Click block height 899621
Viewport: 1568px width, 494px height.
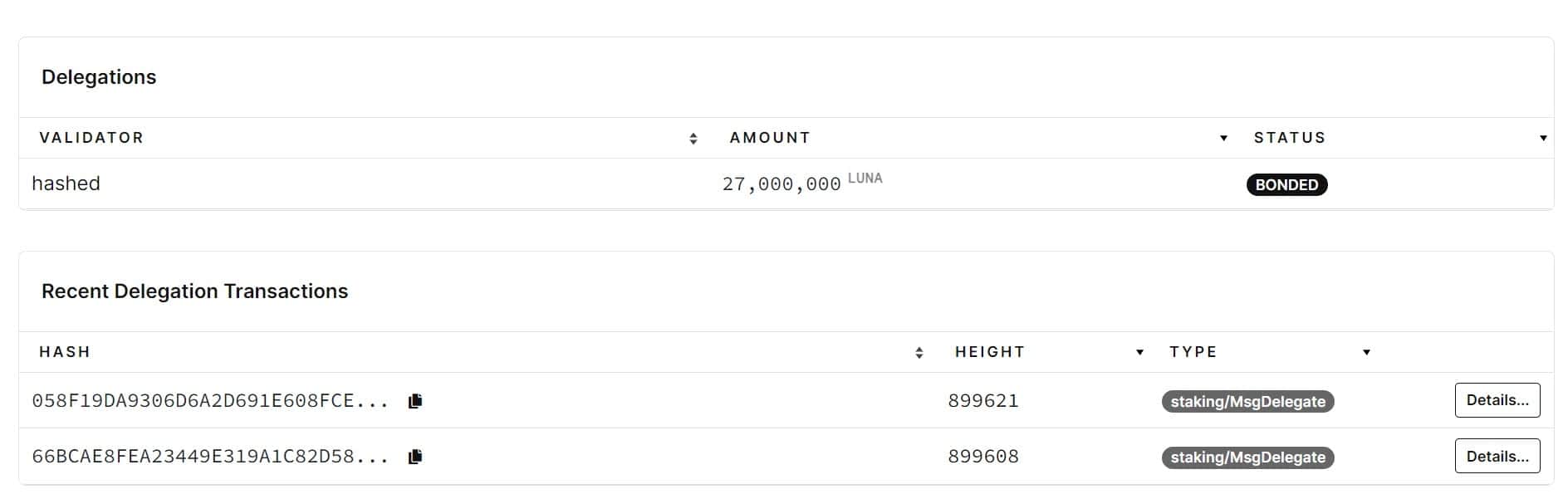[x=983, y=401]
